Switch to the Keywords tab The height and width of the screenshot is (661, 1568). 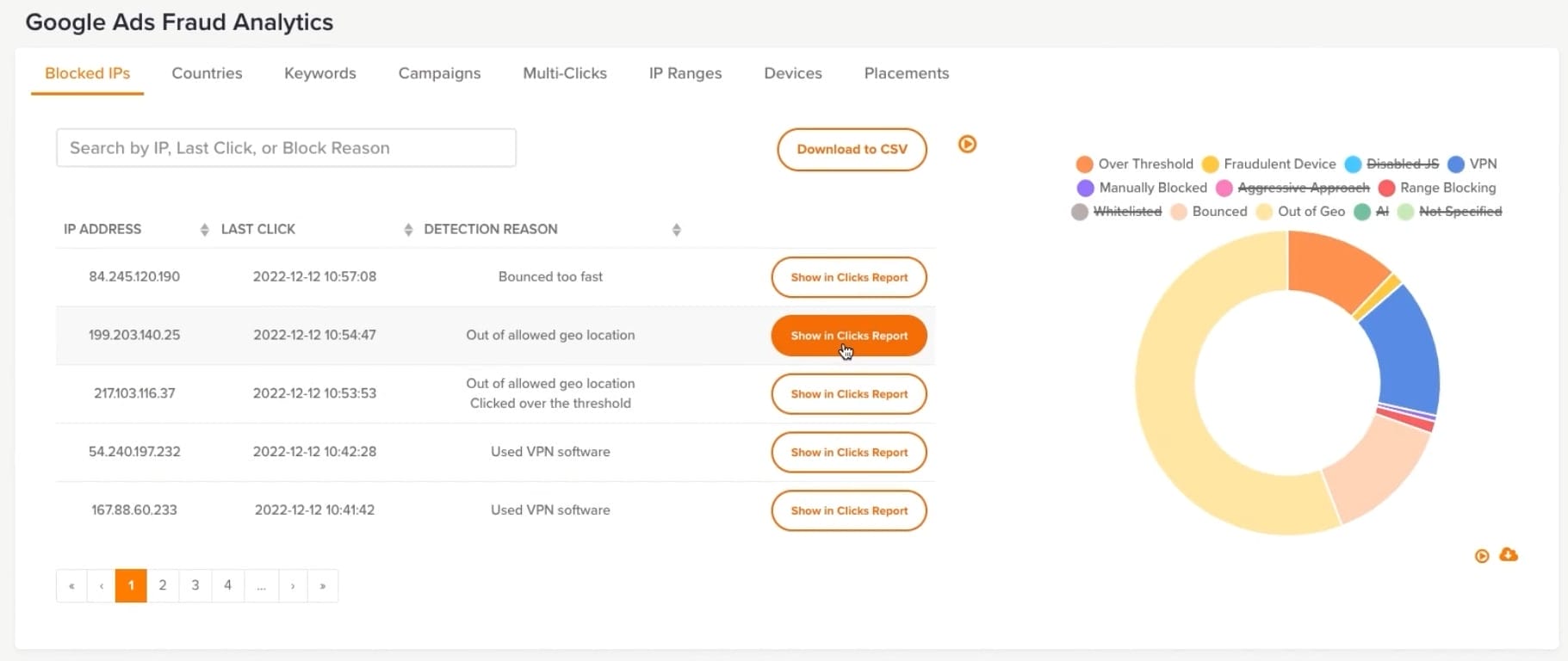(319, 74)
